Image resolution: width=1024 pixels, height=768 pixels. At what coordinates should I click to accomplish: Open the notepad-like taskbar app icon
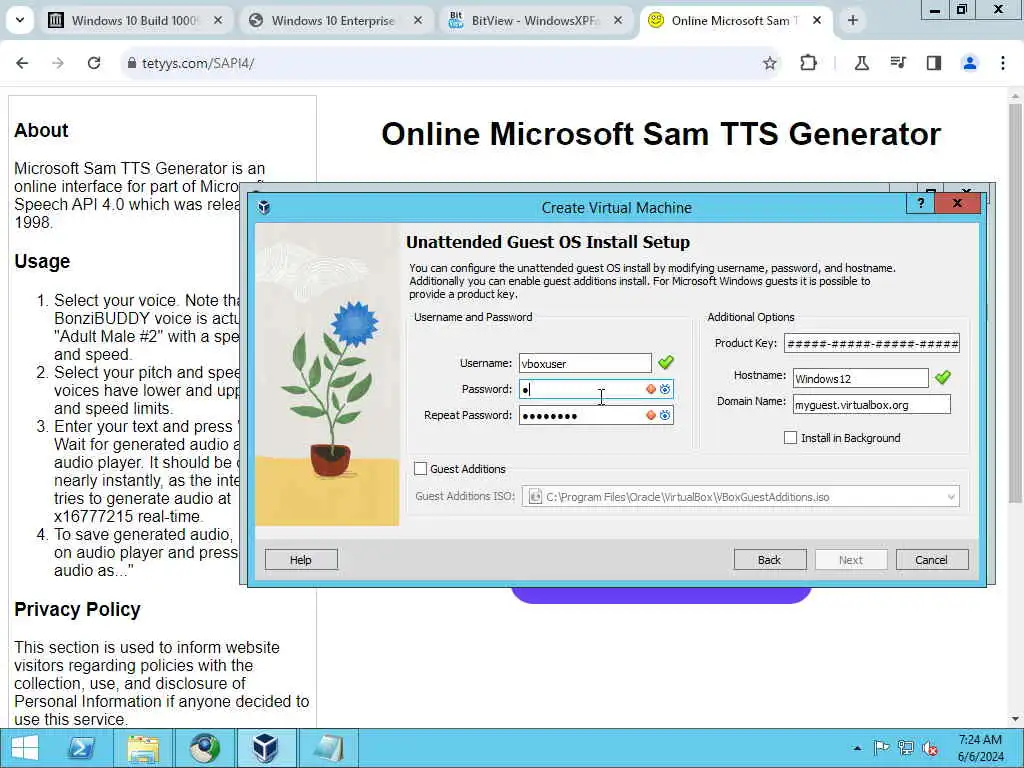(328, 748)
